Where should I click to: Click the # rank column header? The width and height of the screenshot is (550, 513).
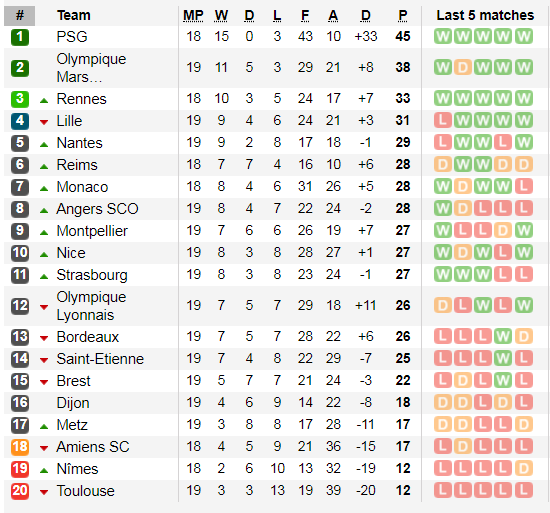(20, 15)
